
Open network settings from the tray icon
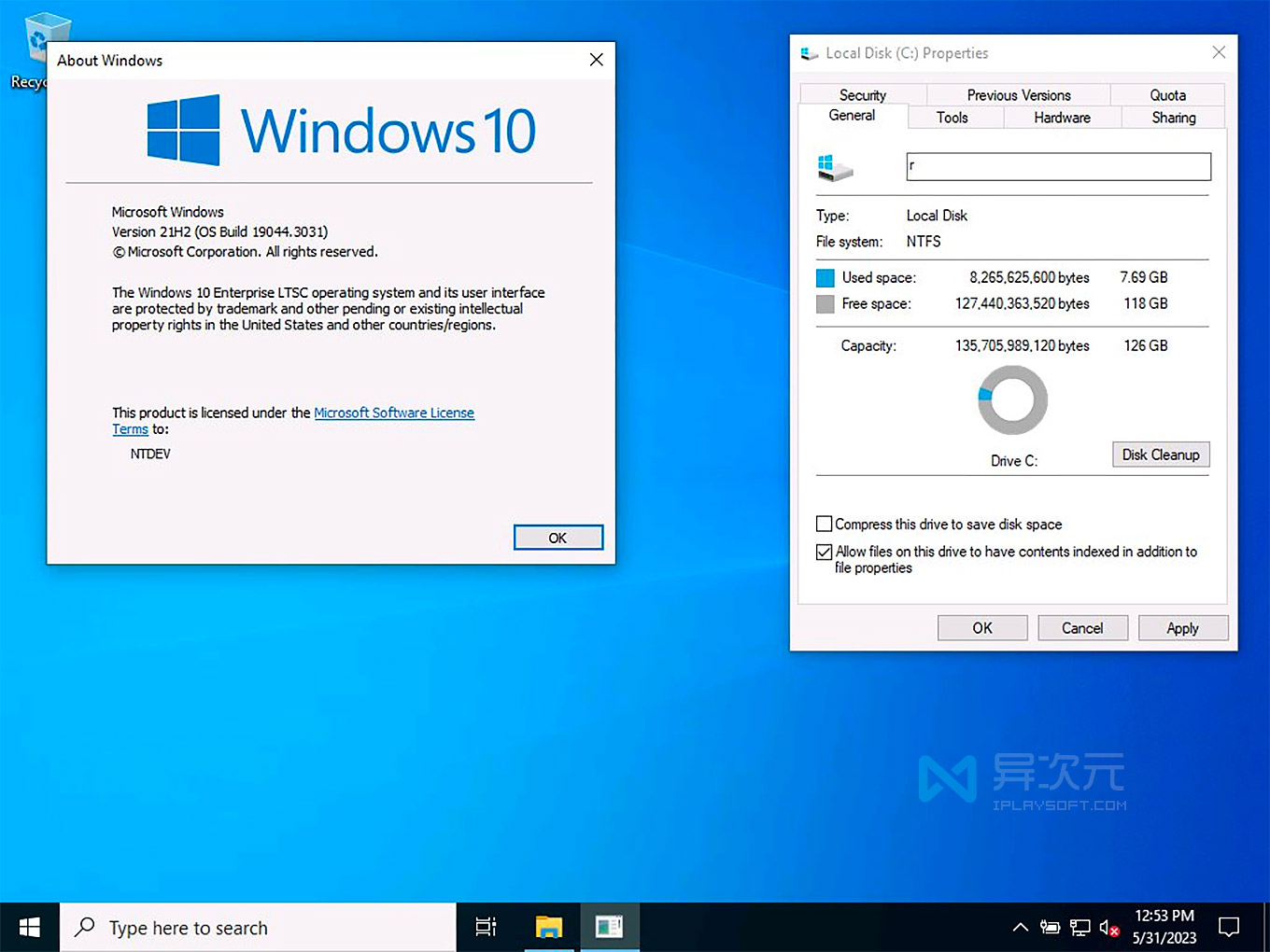(1080, 927)
